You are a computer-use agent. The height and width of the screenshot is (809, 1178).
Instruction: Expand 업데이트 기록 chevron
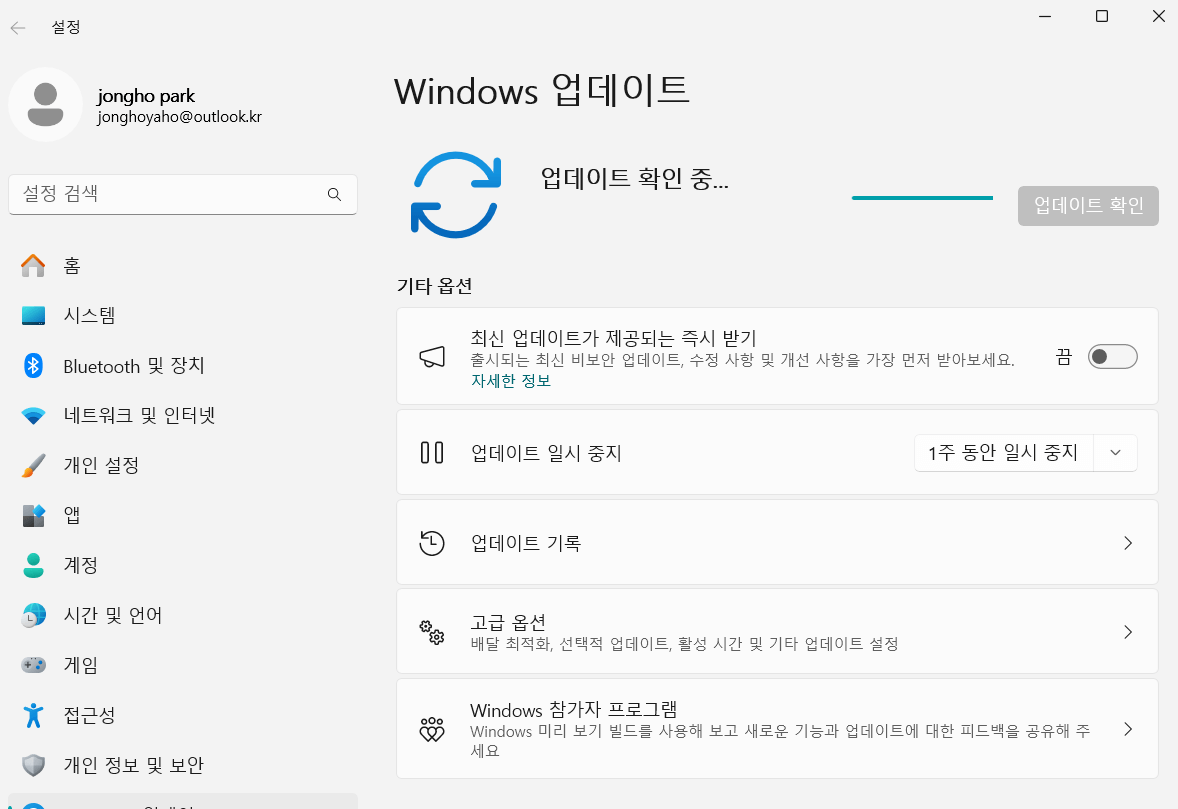[1128, 543]
